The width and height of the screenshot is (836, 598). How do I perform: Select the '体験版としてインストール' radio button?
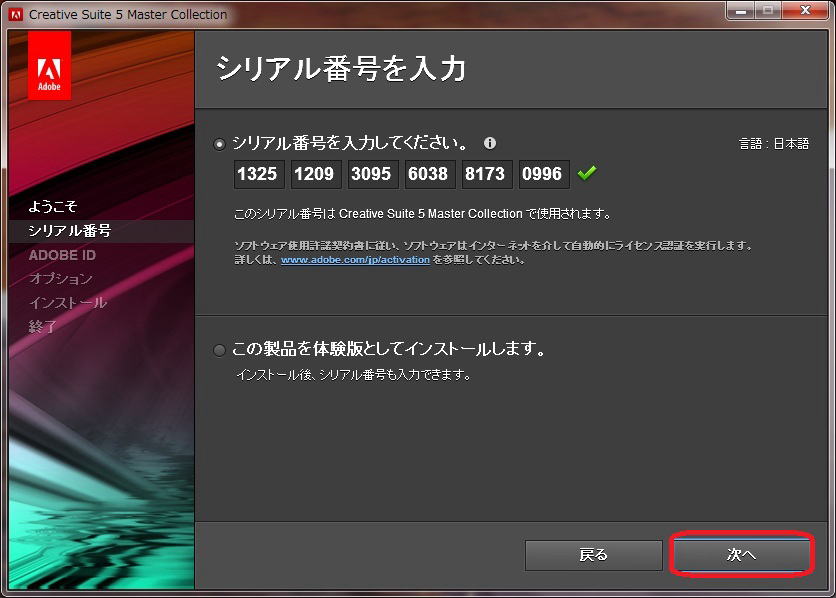[219, 350]
